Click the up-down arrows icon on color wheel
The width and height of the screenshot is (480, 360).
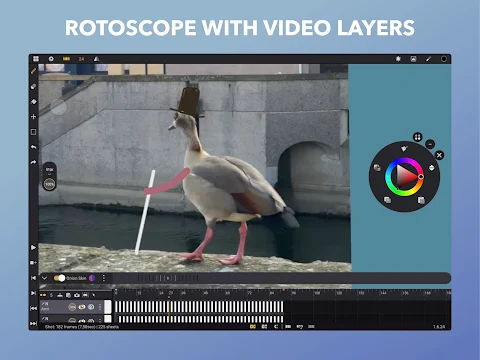point(432,168)
